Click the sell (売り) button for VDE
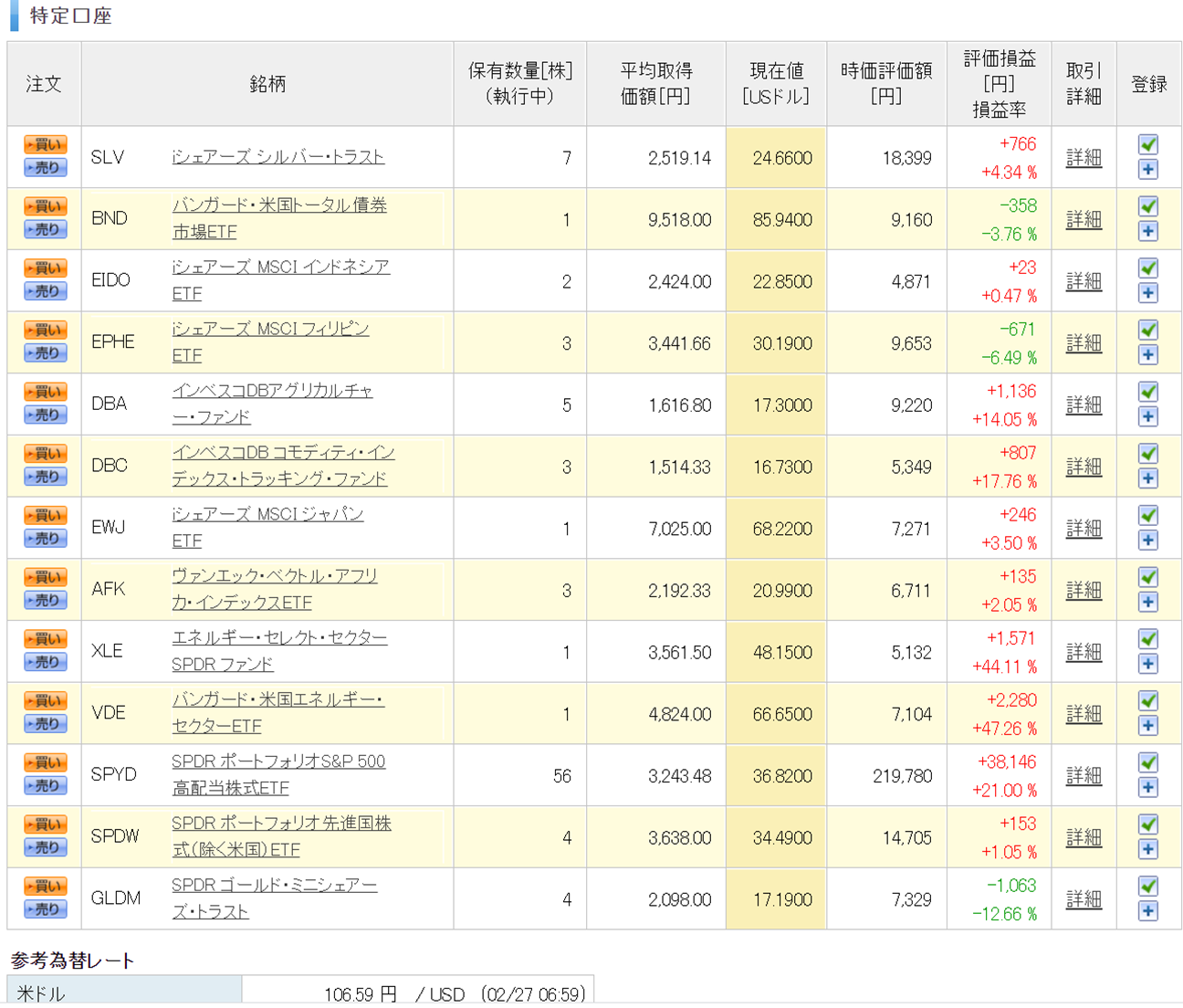Screen dimensions: 1183x1008 click(45, 724)
